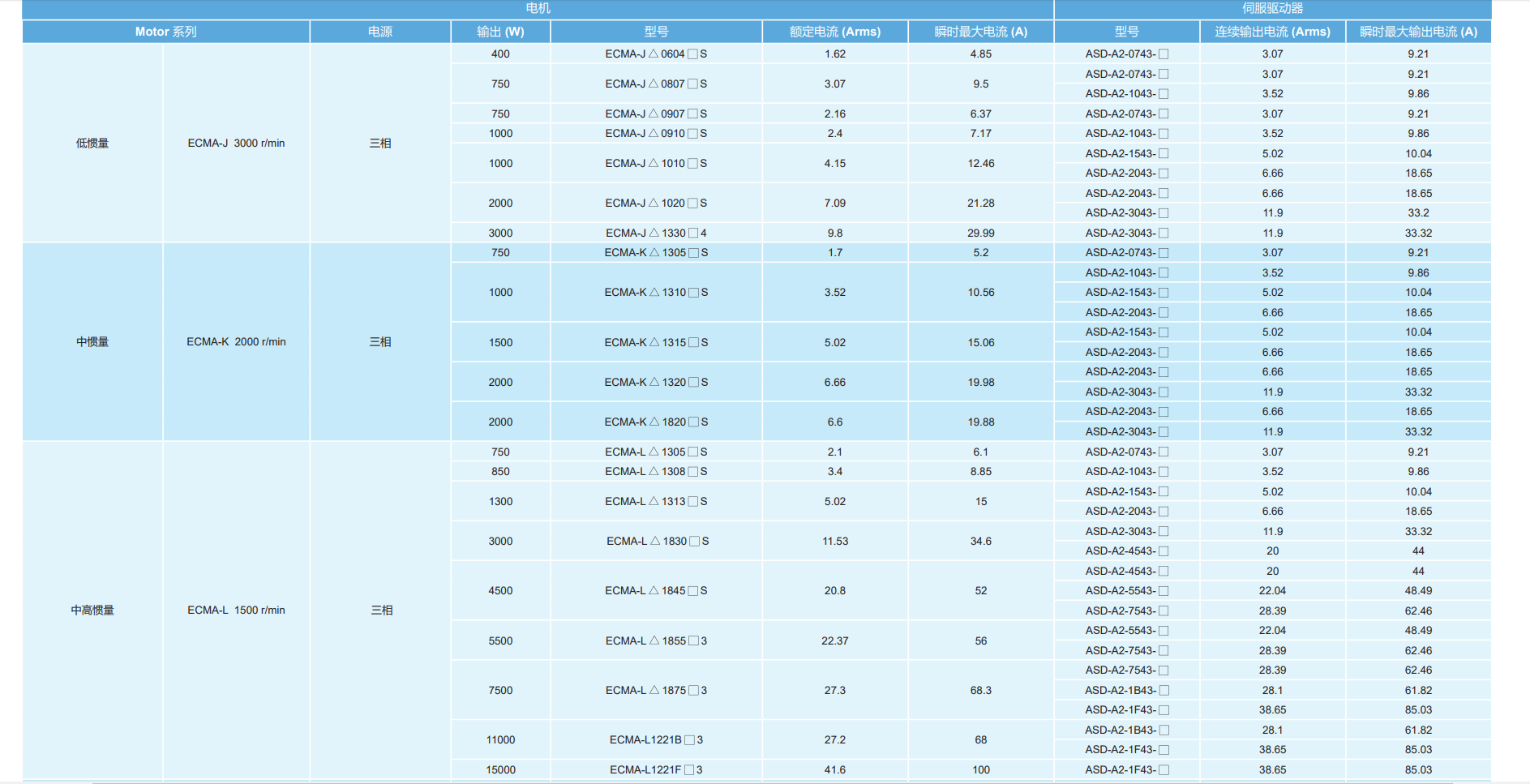Select the 输出 (W) column header
This screenshot has height=784, width=1530.
point(500,32)
